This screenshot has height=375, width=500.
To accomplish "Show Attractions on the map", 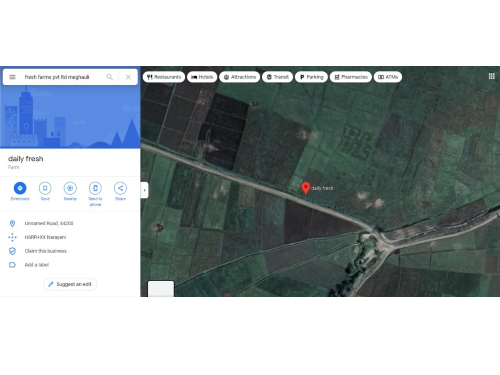I will point(240,77).
